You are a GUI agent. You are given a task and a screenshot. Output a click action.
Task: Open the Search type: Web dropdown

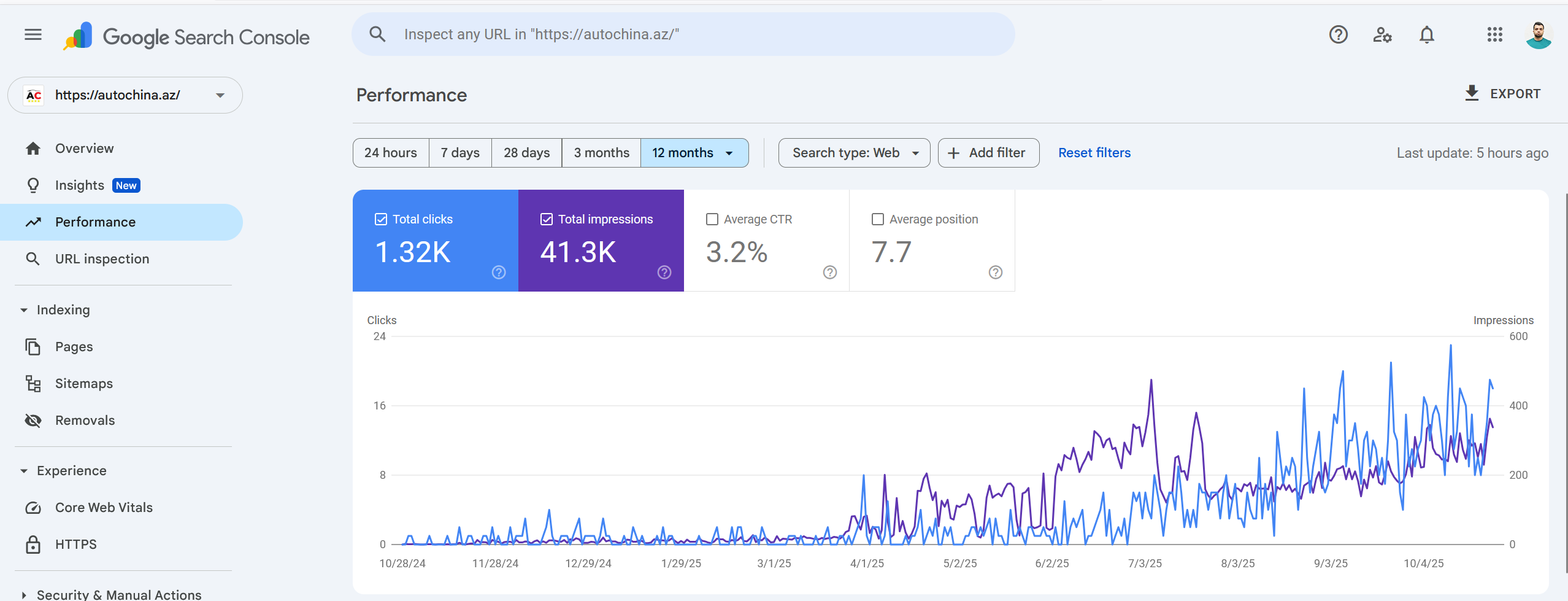coord(854,153)
